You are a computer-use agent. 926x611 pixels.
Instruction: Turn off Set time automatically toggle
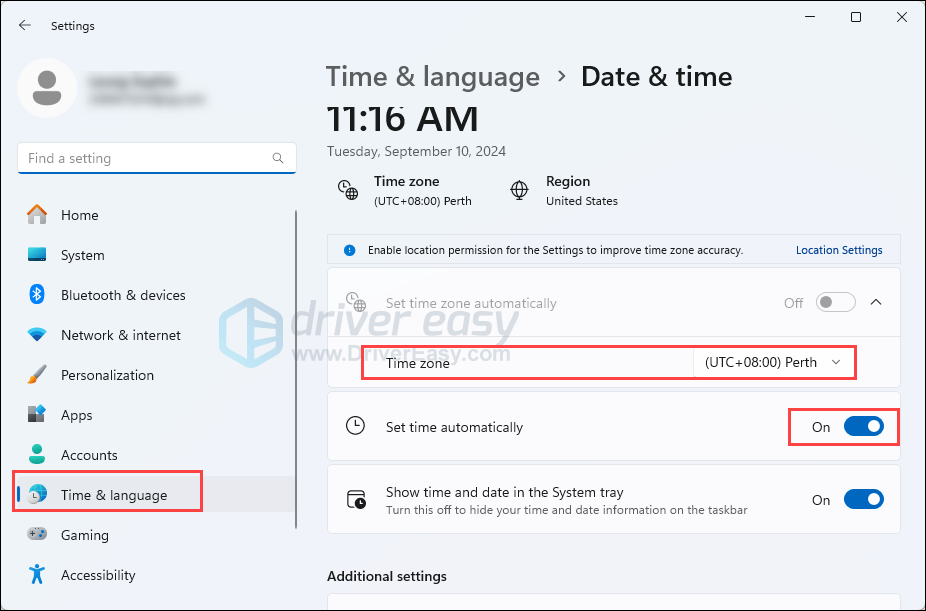863,426
